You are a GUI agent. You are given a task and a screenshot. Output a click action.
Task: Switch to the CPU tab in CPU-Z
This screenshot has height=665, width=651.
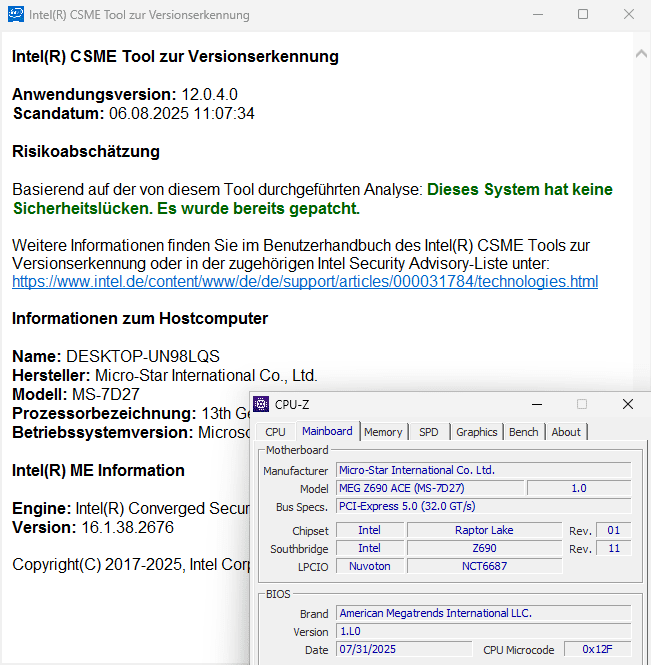tap(275, 432)
